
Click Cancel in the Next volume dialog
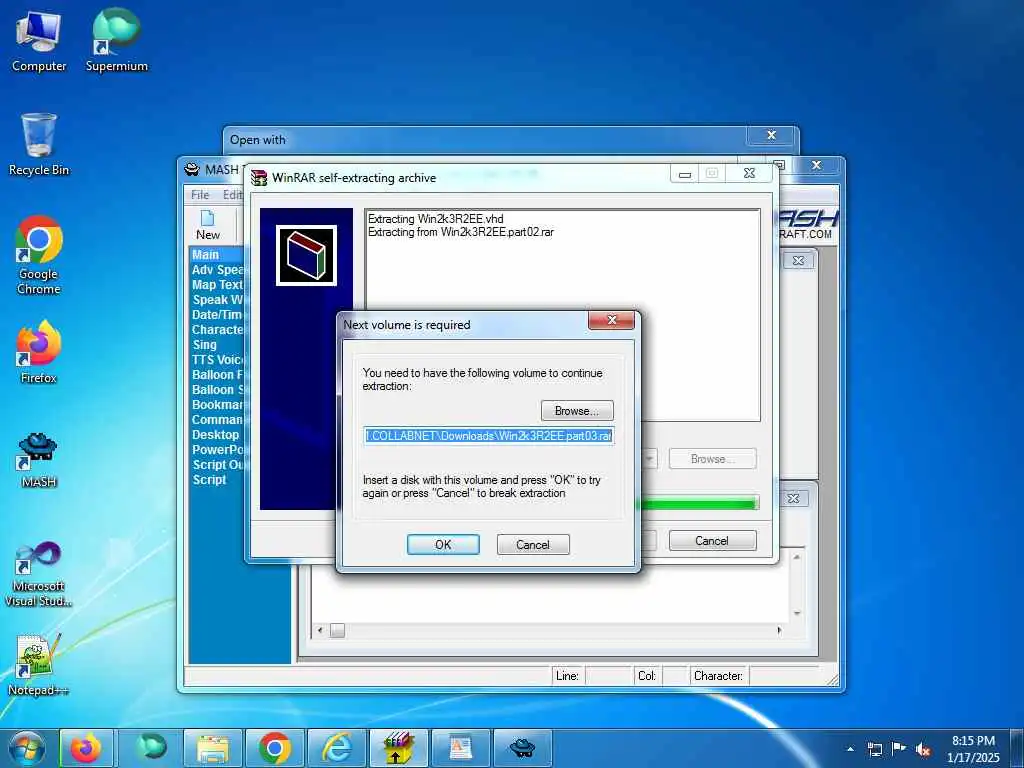533,545
